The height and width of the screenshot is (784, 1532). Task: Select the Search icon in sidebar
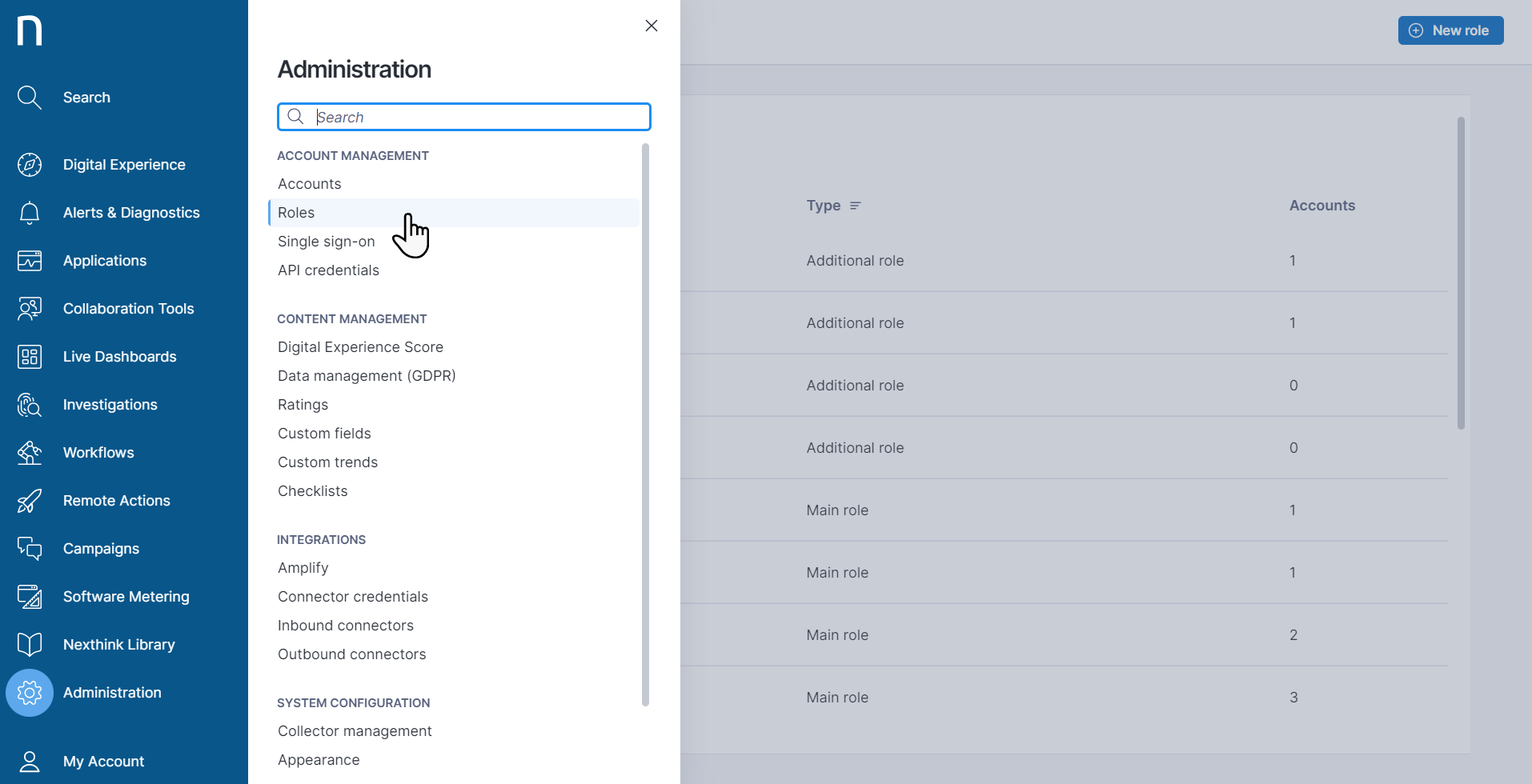29,97
